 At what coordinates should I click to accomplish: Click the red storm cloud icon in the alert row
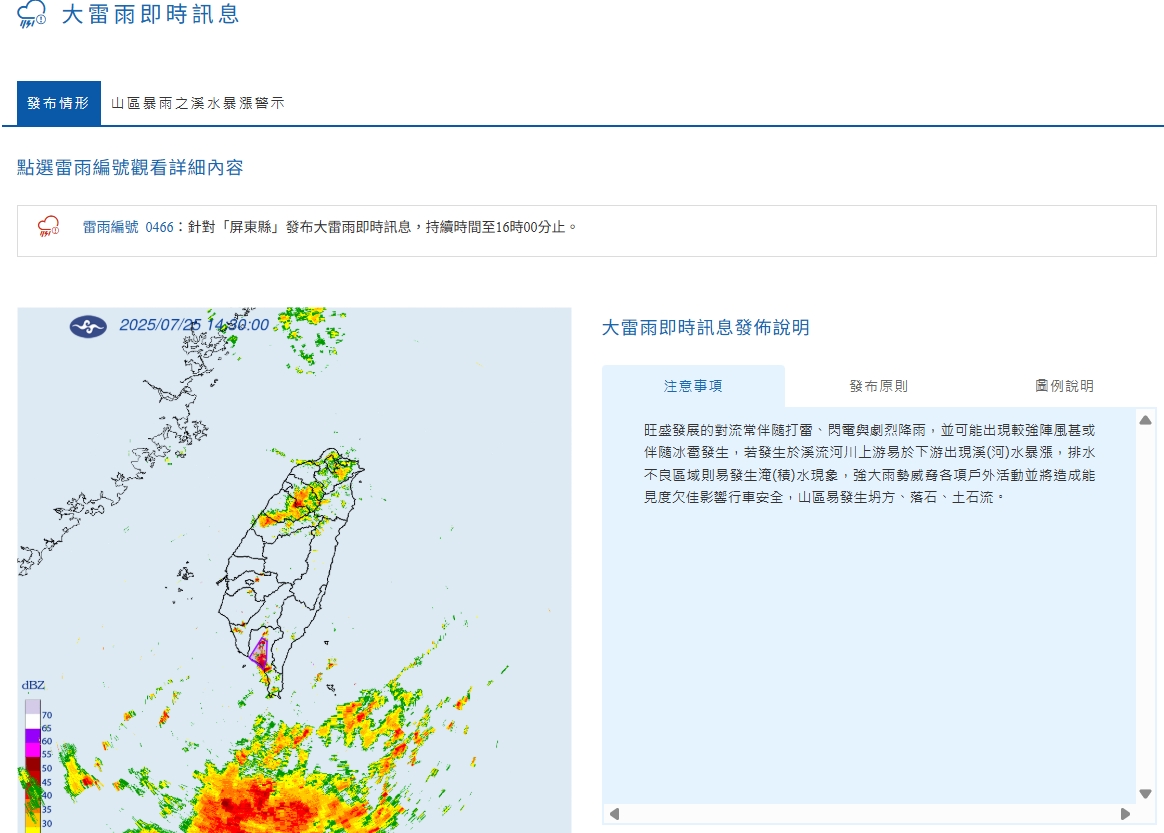click(48, 226)
